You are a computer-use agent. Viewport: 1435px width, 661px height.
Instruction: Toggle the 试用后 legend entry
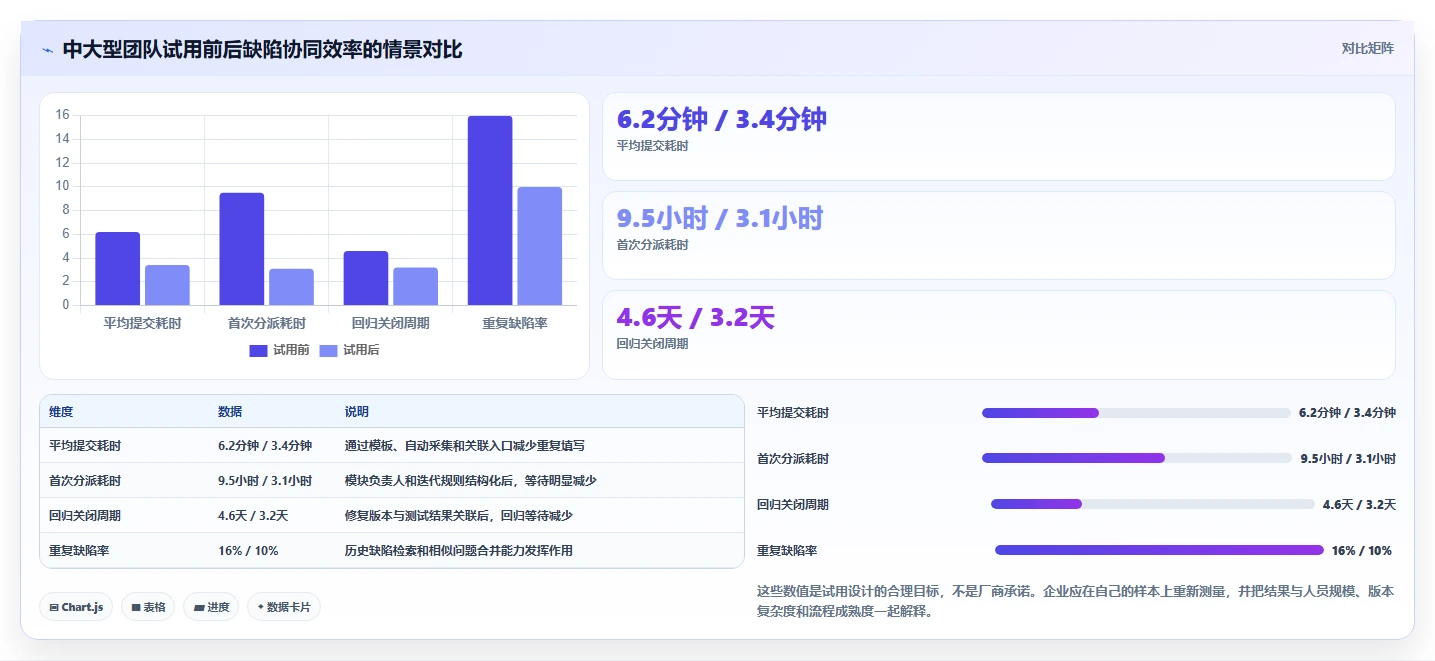[x=349, y=350]
